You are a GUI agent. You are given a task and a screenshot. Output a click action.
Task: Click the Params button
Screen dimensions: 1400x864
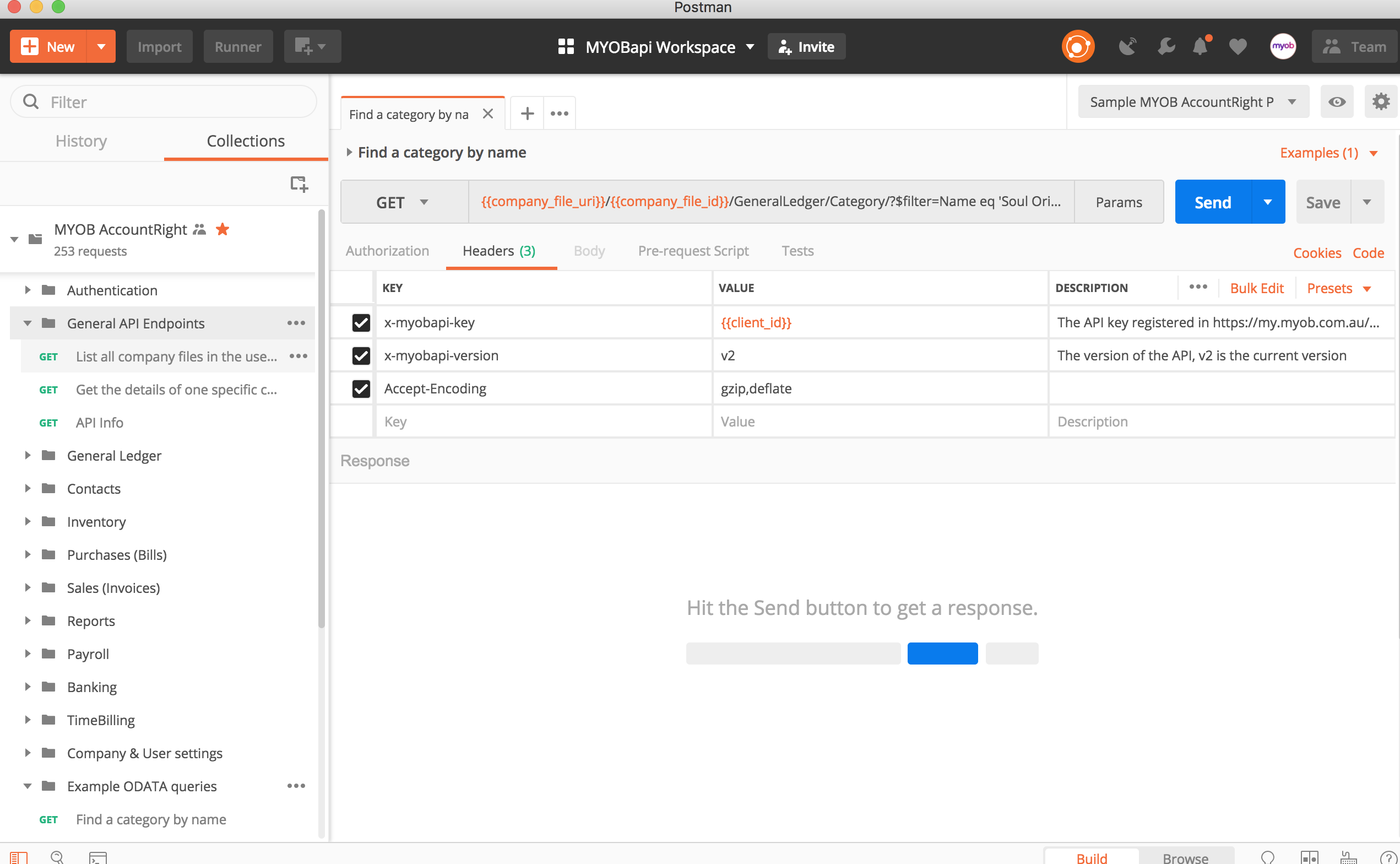pyautogui.click(x=1119, y=202)
